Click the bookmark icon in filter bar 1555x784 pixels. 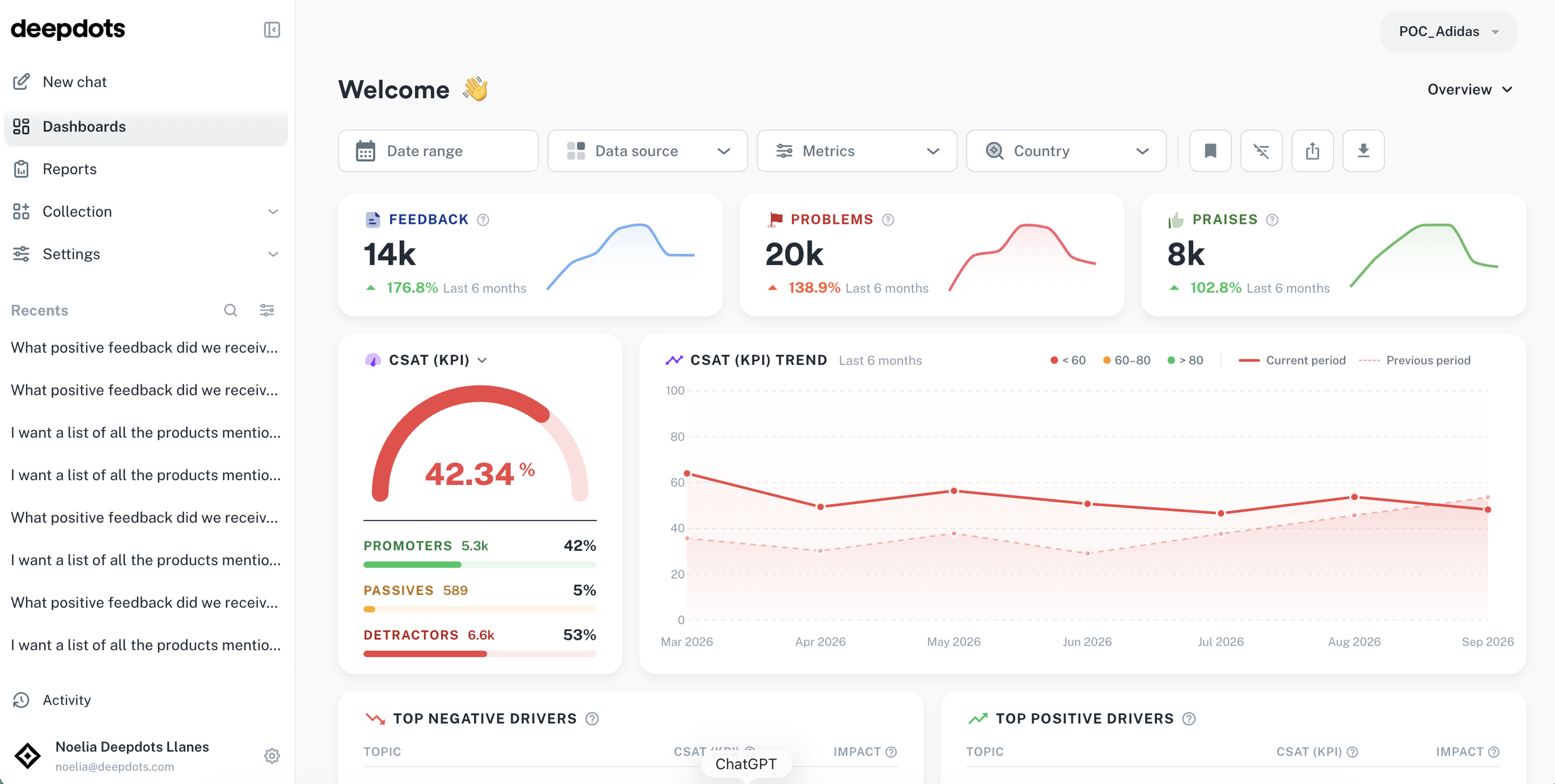[1210, 150]
